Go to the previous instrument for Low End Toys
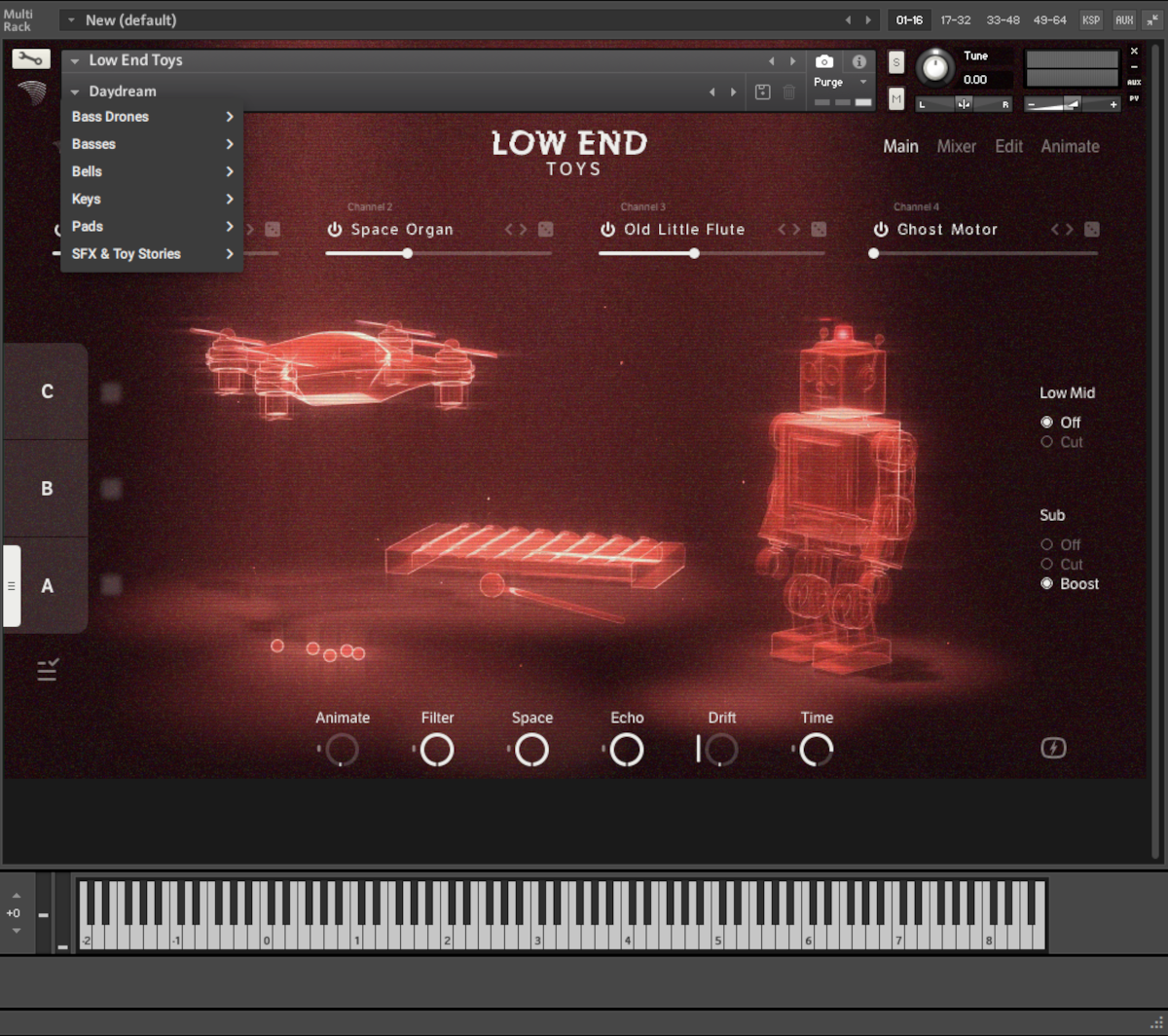Image resolution: width=1168 pixels, height=1036 pixels. 772,61
